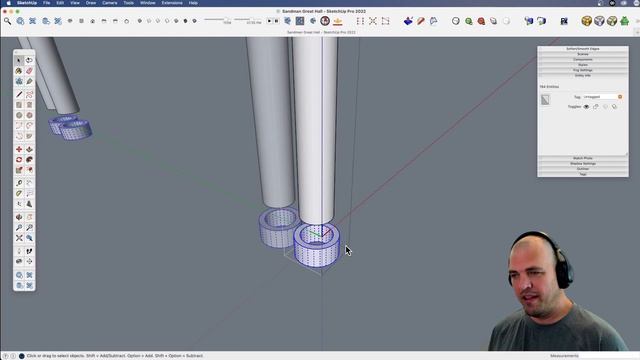The width and height of the screenshot is (640, 360).
Task: Expand the Soften/Smooth Edges panel
Action: click(x=583, y=49)
